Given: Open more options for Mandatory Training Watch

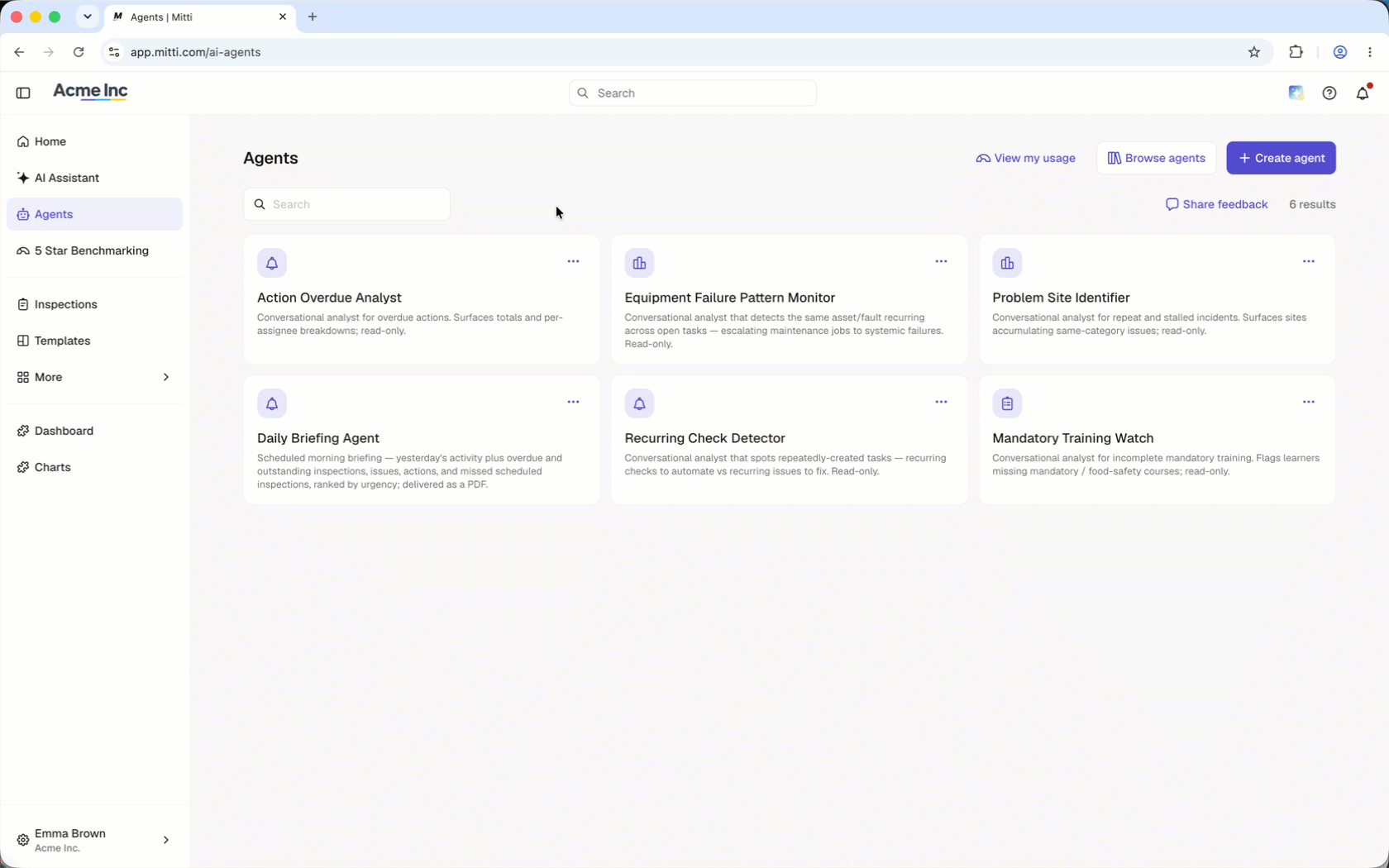Looking at the screenshot, I should [x=1308, y=402].
